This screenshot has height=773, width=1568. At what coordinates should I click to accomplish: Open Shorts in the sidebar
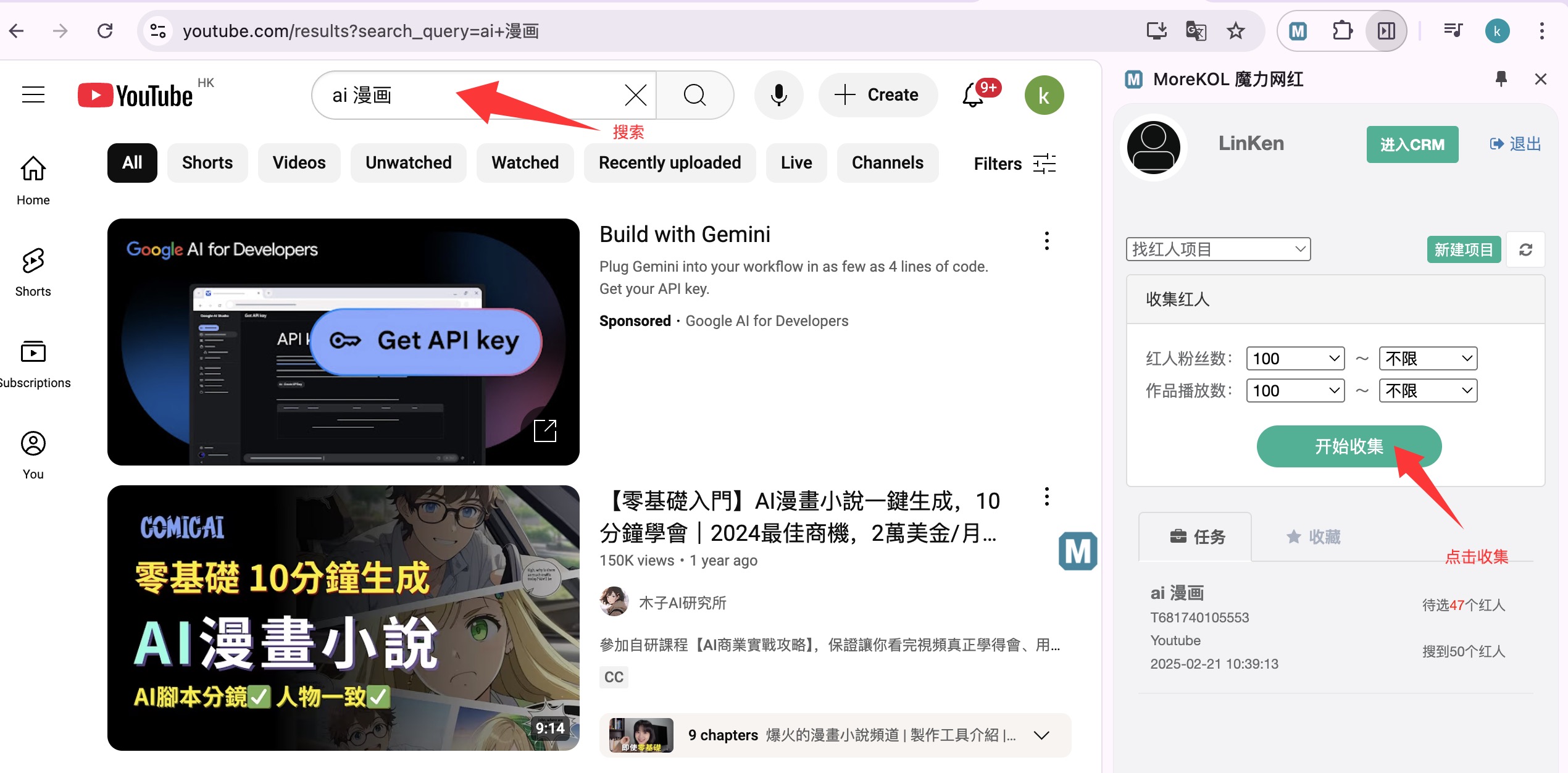click(33, 272)
